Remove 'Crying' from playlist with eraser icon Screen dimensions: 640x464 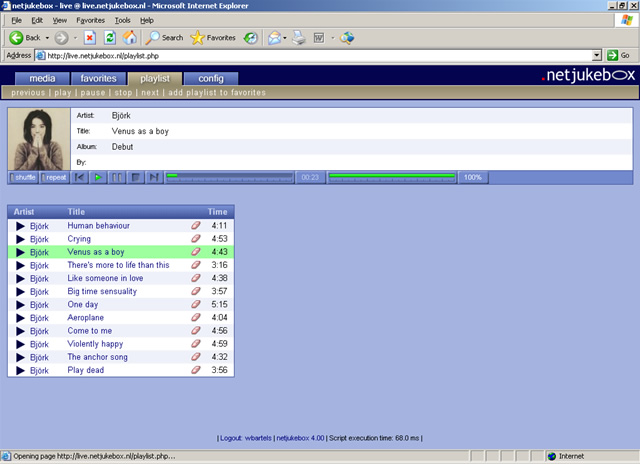[196, 239]
